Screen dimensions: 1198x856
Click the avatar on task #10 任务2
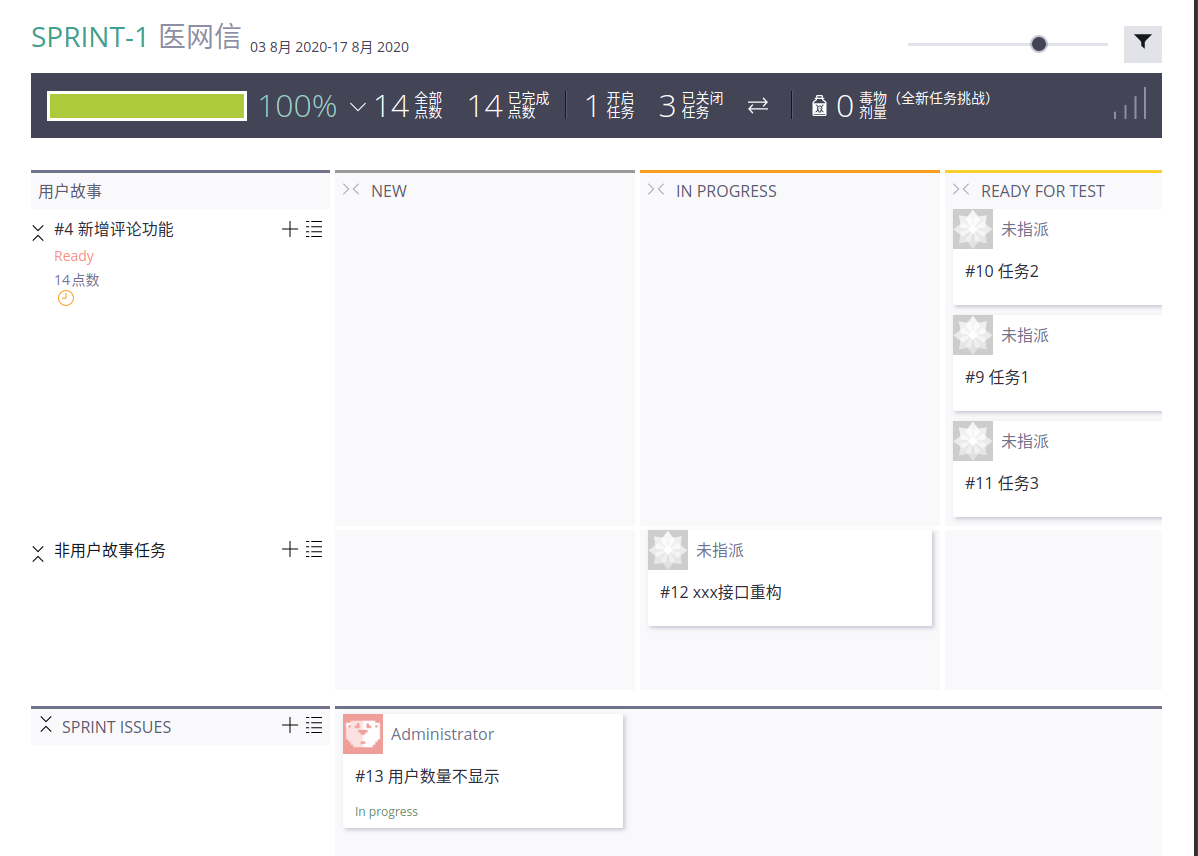(x=972, y=230)
